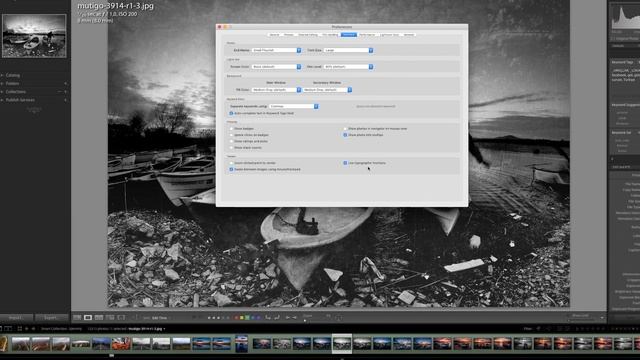The height and width of the screenshot is (360, 640).
Task: Switch to External Editing preferences tab
Action: (308, 35)
